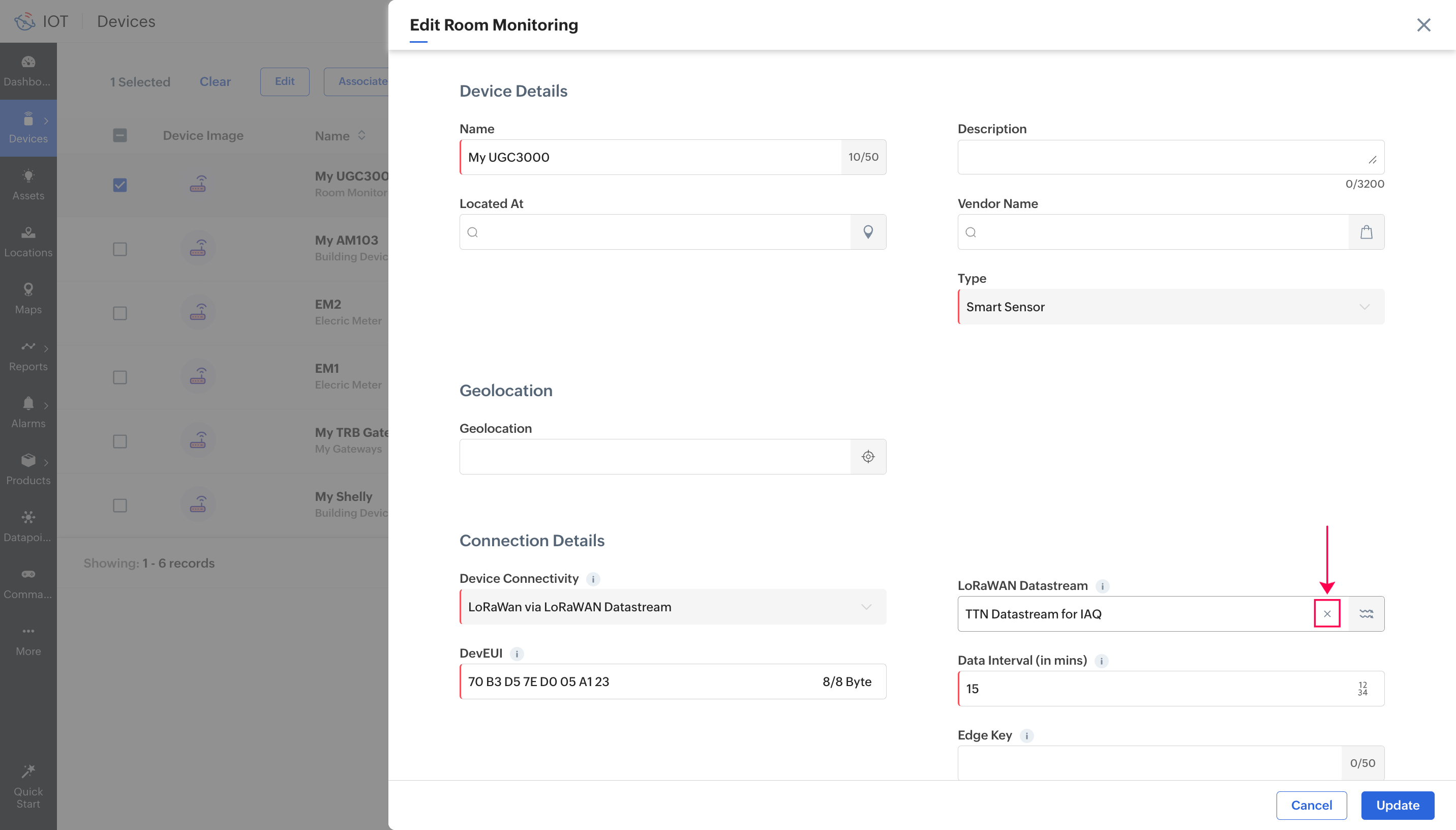
Task: Click the info icon next to DevEUI
Action: tap(517, 654)
